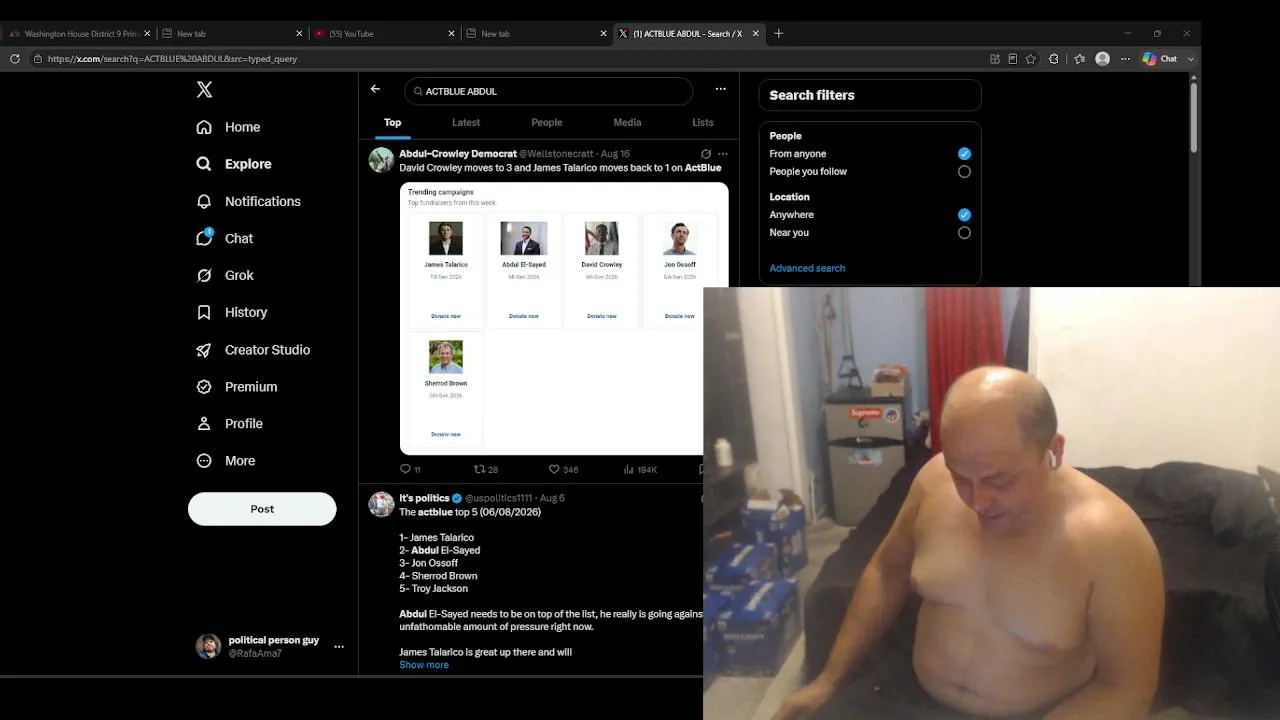Reload the page in the browser

(x=14, y=59)
